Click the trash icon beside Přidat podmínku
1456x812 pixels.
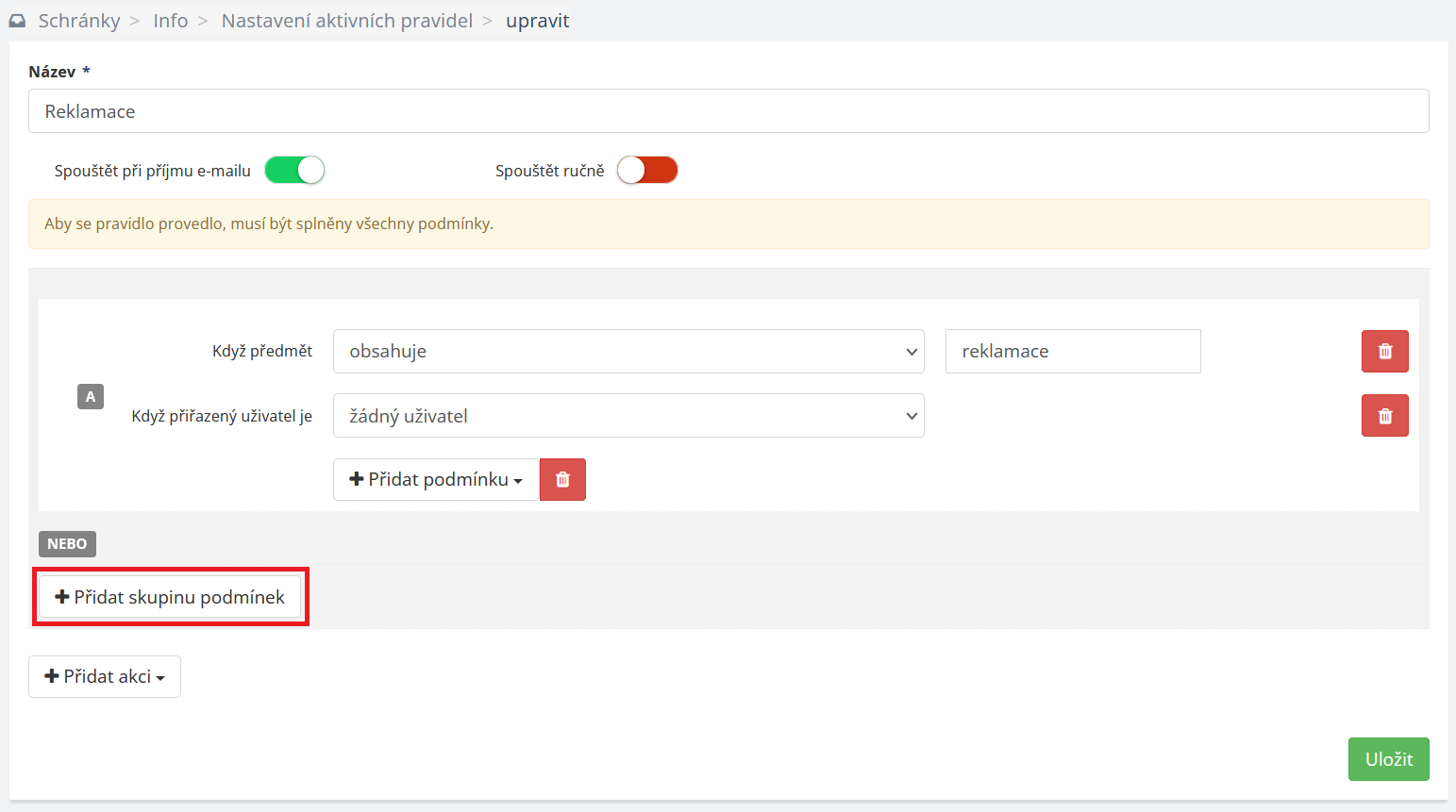[562, 480]
